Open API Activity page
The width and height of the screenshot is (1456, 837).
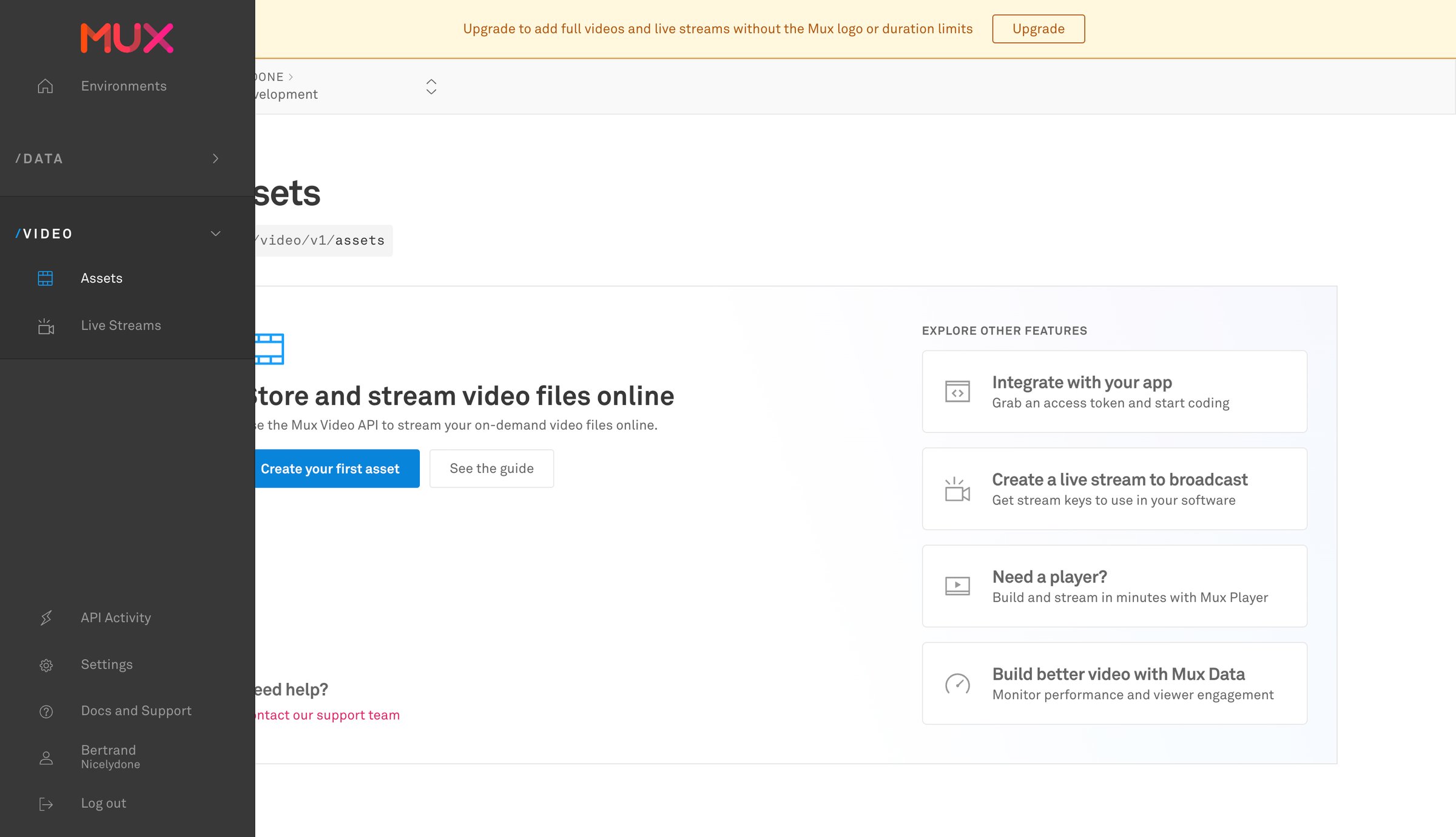[x=116, y=617]
